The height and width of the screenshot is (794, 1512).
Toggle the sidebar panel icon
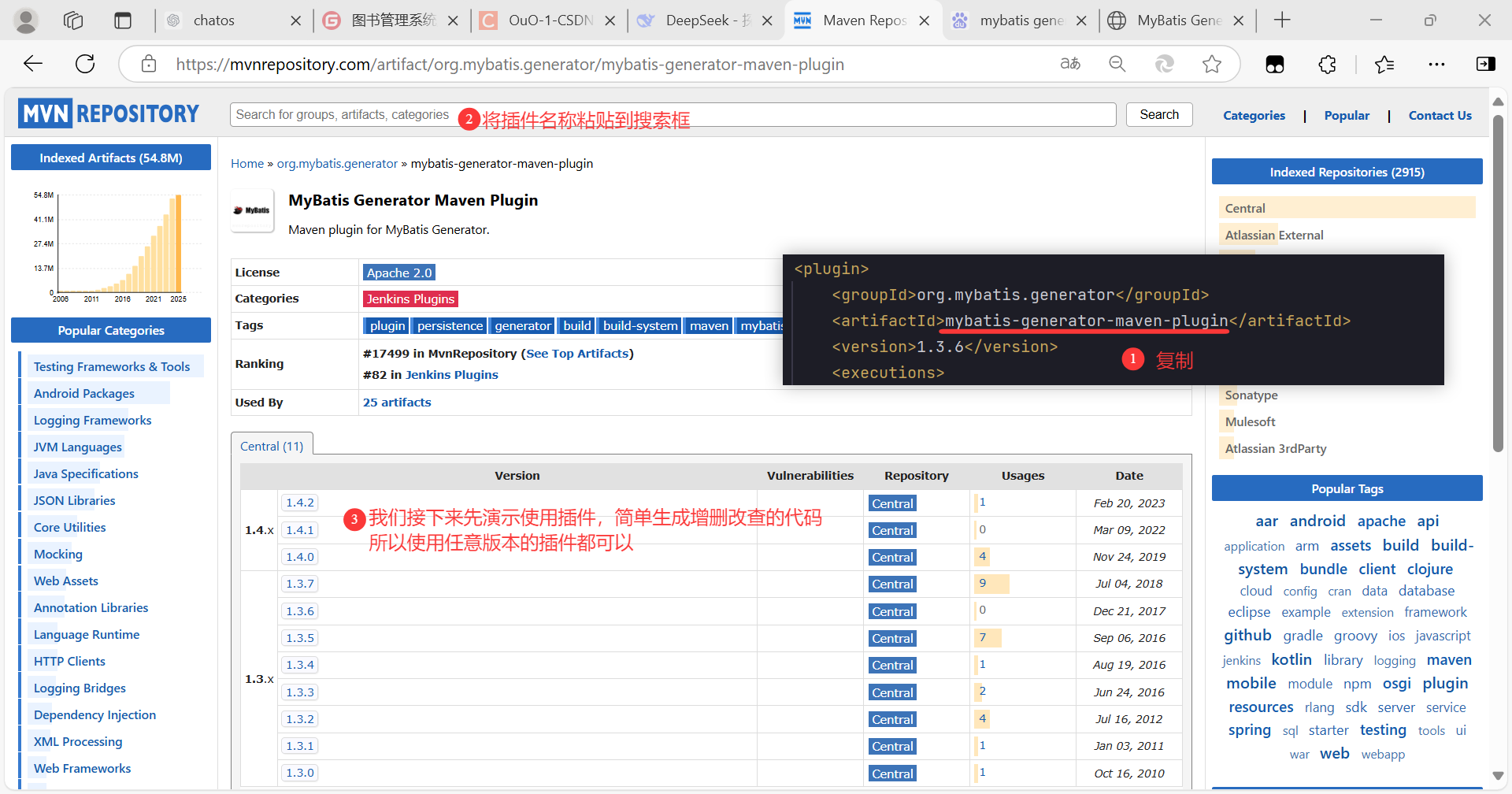pos(1486,64)
